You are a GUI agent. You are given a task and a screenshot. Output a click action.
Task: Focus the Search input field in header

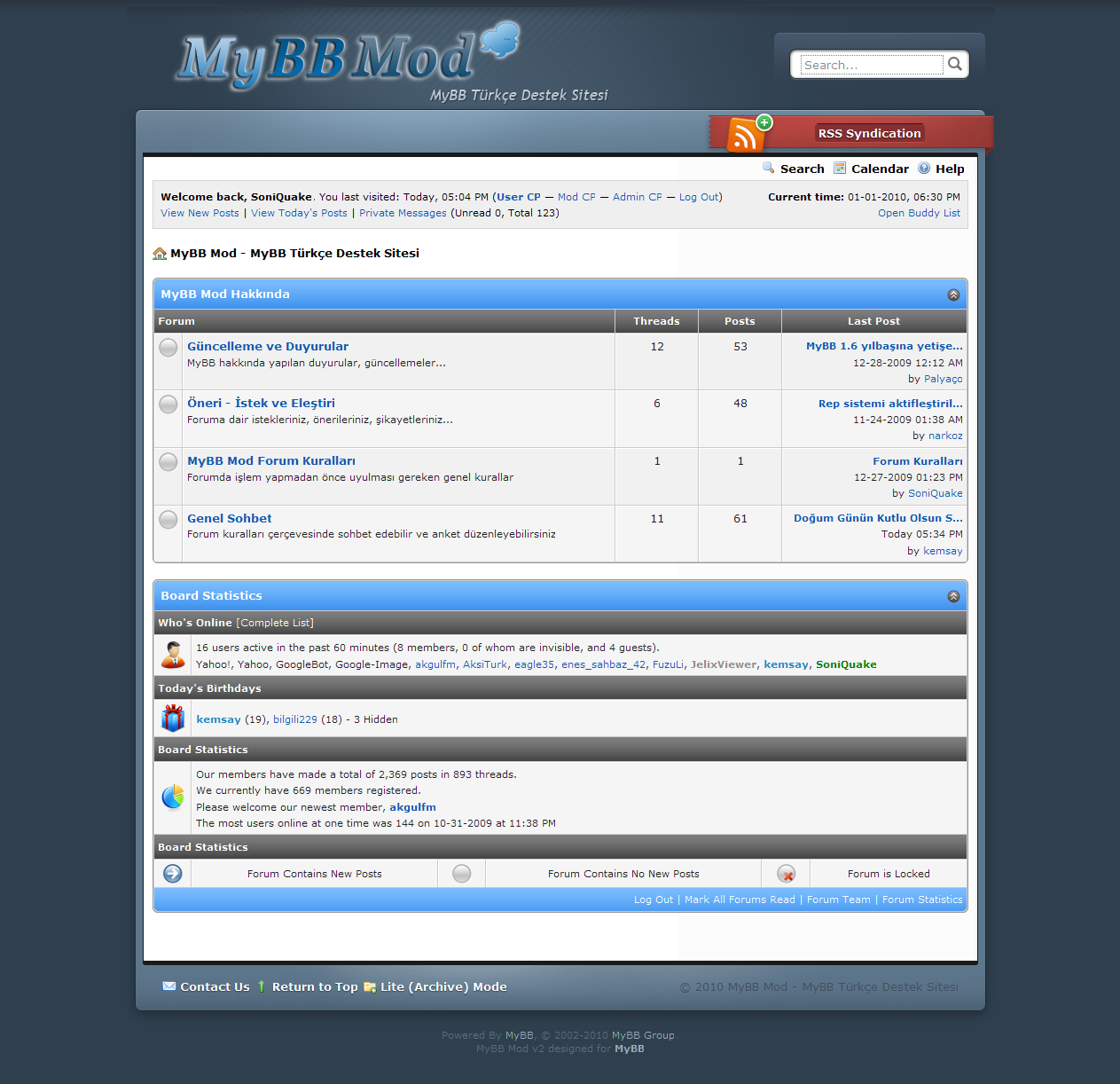pyautogui.click(x=871, y=65)
